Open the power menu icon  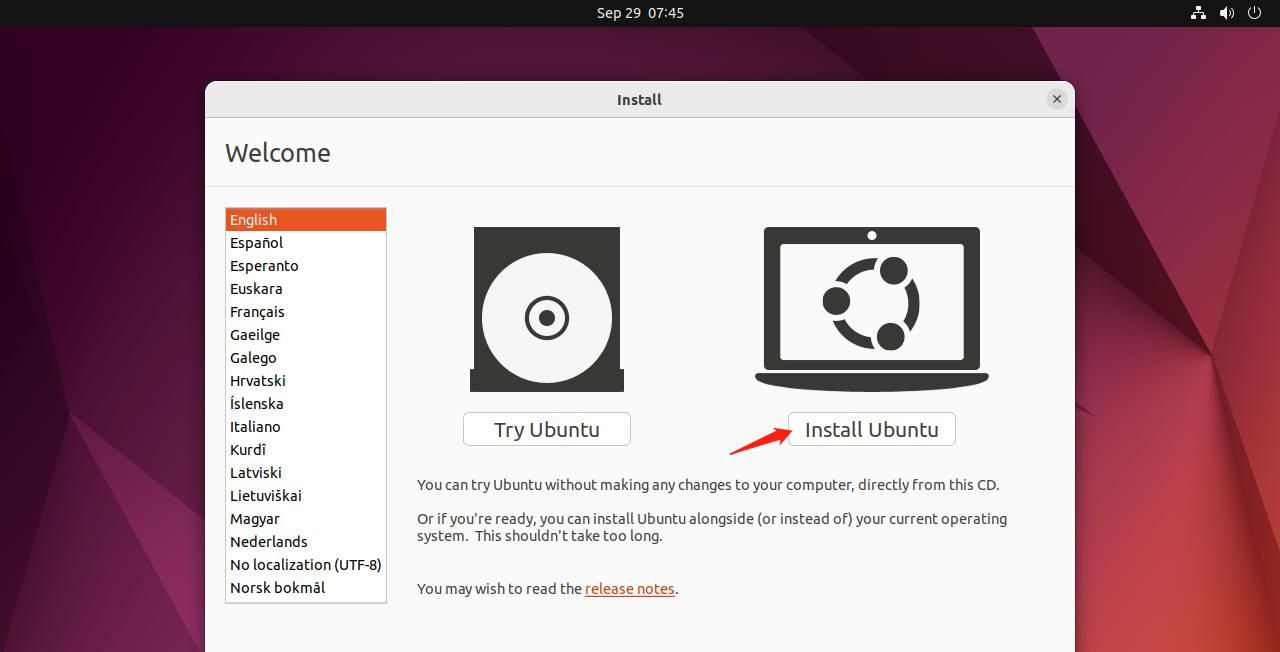click(x=1254, y=13)
